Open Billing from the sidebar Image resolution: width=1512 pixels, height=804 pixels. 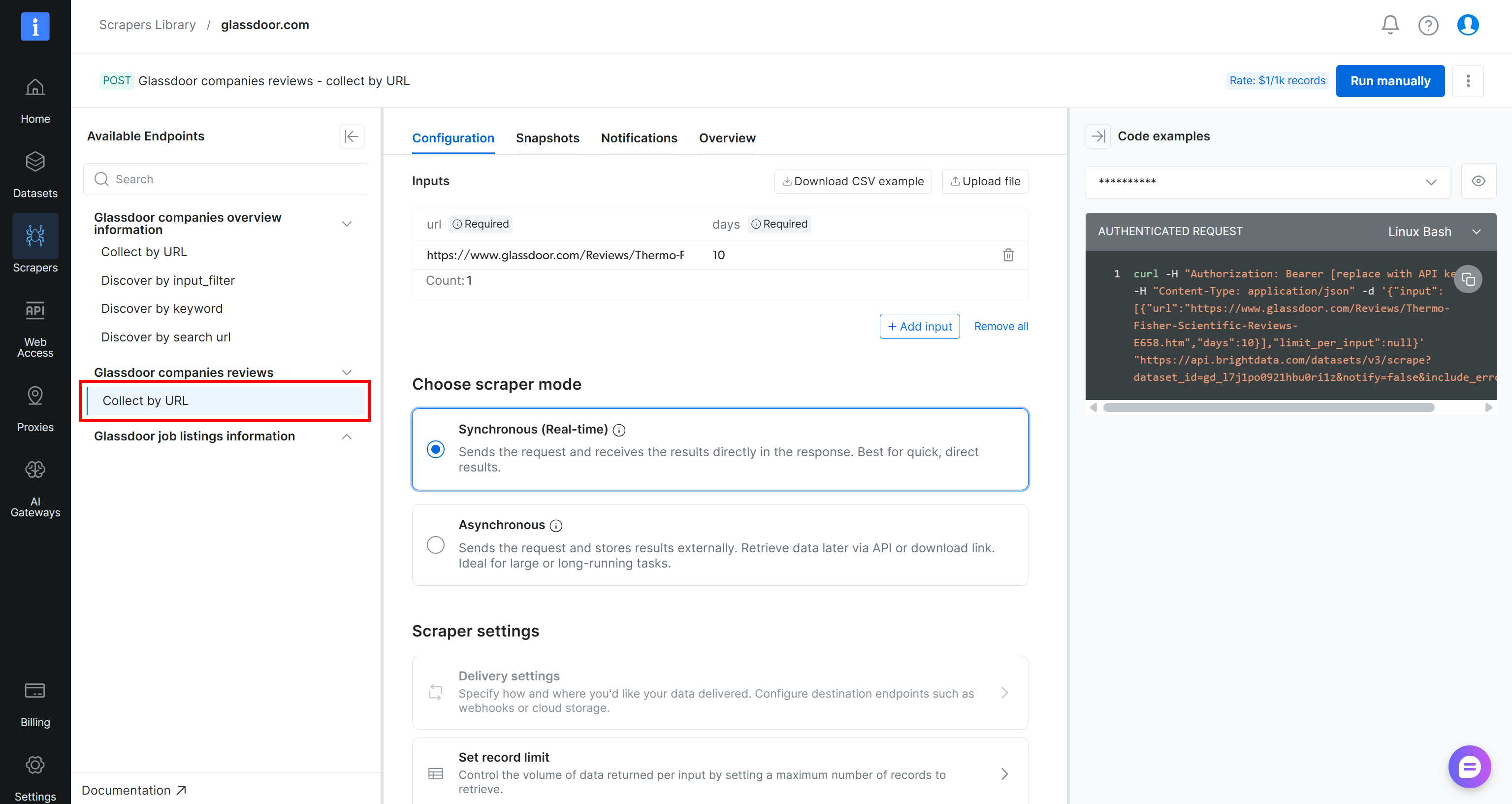point(35,704)
